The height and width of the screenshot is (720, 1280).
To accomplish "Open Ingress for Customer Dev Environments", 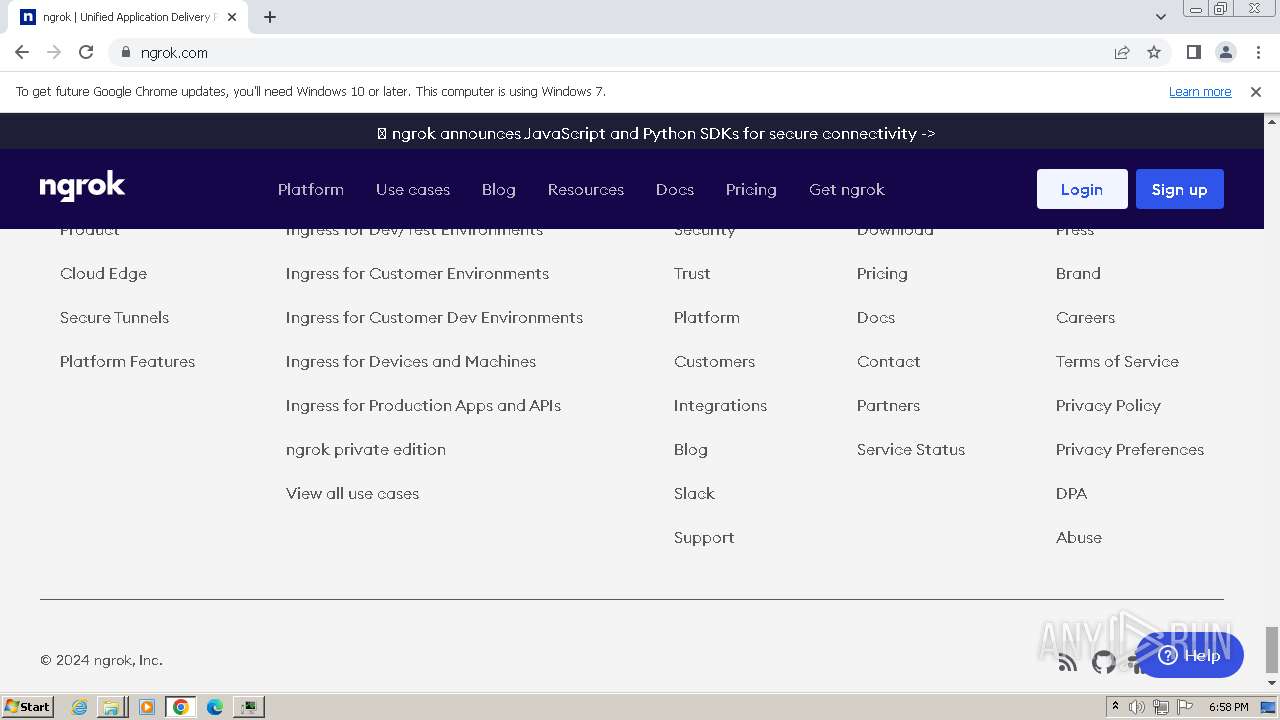I will point(434,317).
